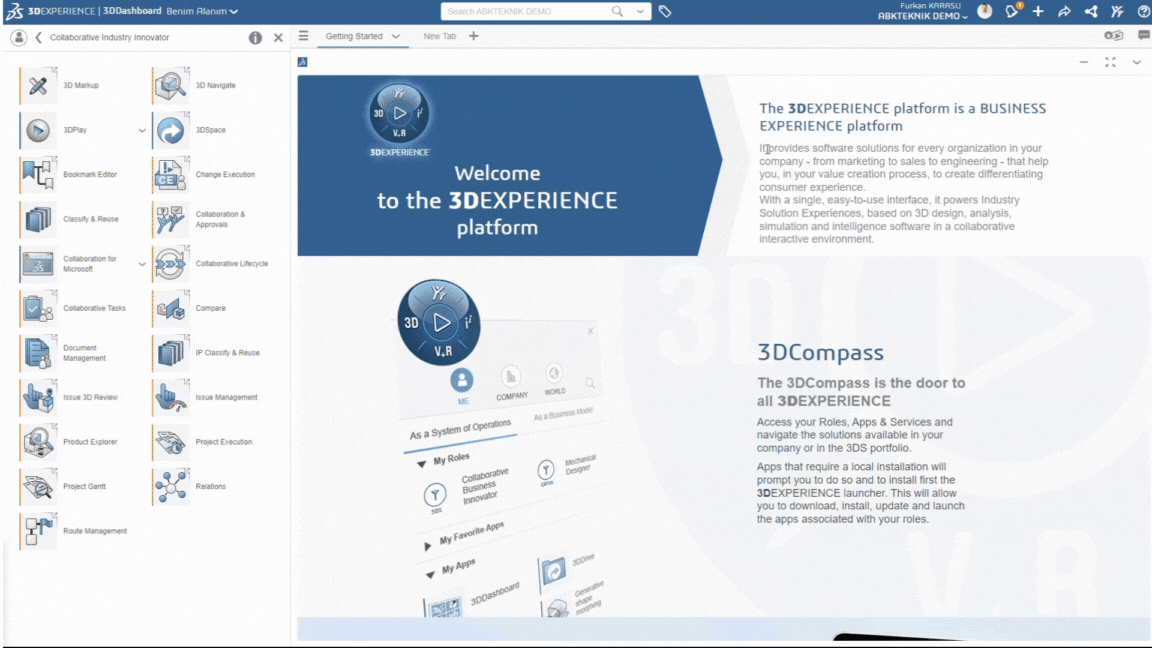Expand the 3DPlay app options chevron

coord(142,131)
